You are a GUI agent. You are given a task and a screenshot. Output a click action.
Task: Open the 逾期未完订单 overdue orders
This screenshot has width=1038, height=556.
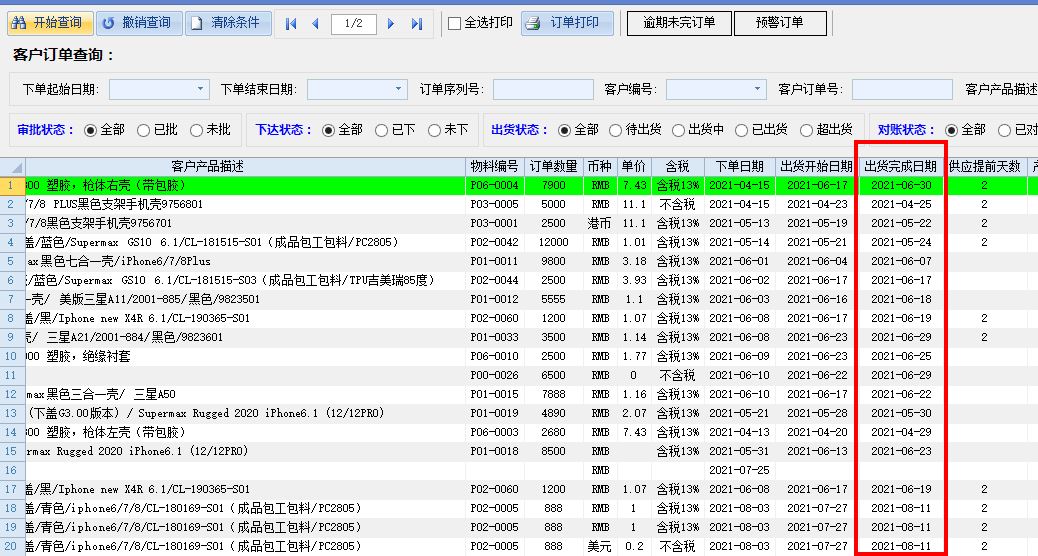click(679, 23)
